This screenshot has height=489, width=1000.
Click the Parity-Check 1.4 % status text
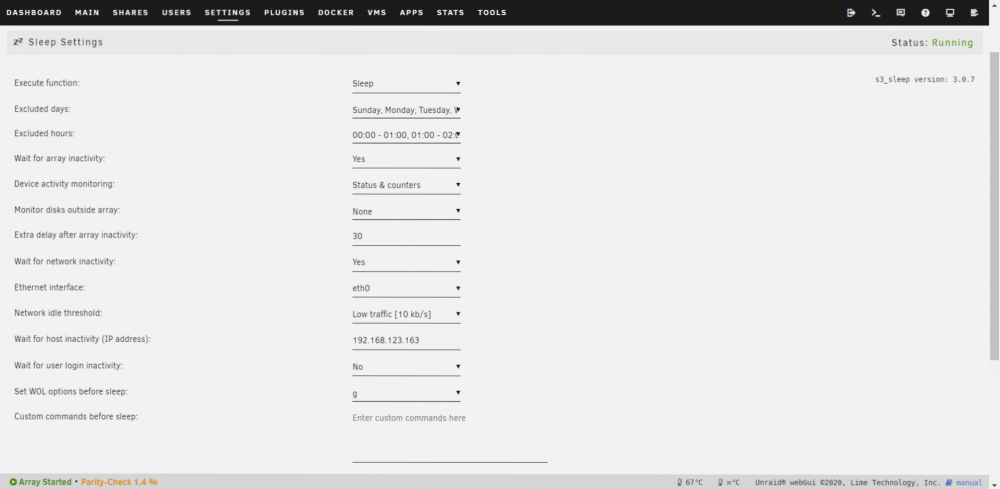119,482
